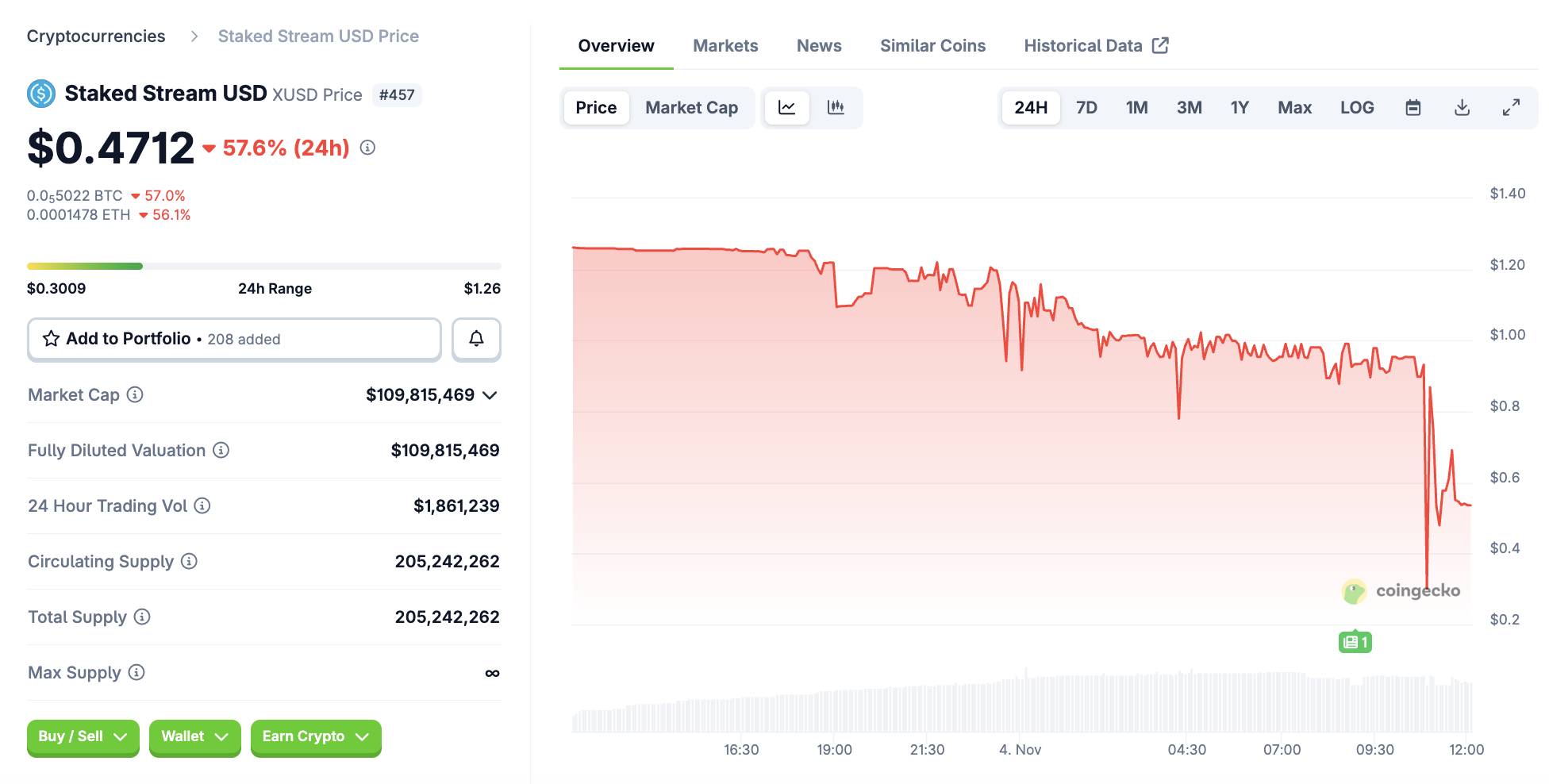Expand the chart to fullscreen
Screen dimensions: 1549x784
tap(1510, 107)
